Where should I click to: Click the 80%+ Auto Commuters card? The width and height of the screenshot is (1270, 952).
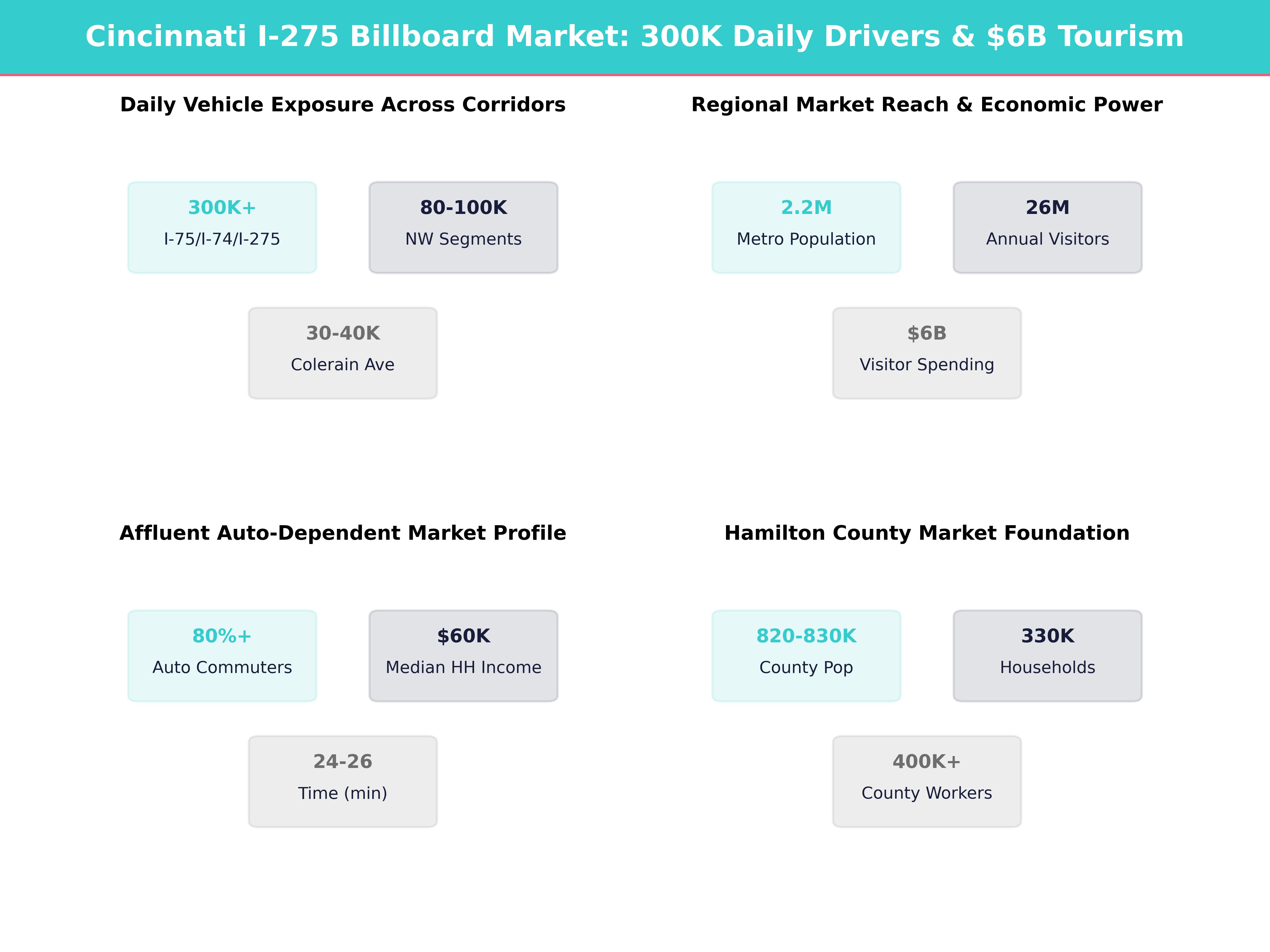pyautogui.click(x=222, y=655)
